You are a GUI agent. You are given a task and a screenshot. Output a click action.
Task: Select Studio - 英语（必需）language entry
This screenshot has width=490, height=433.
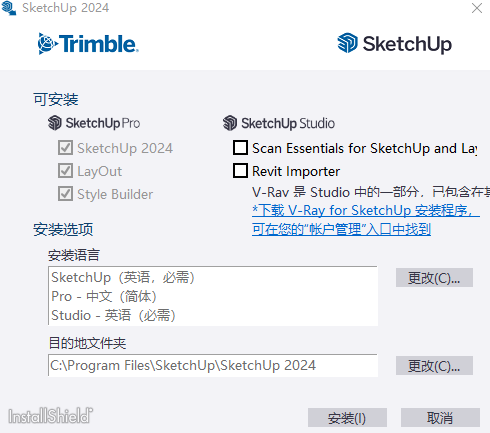113,315
